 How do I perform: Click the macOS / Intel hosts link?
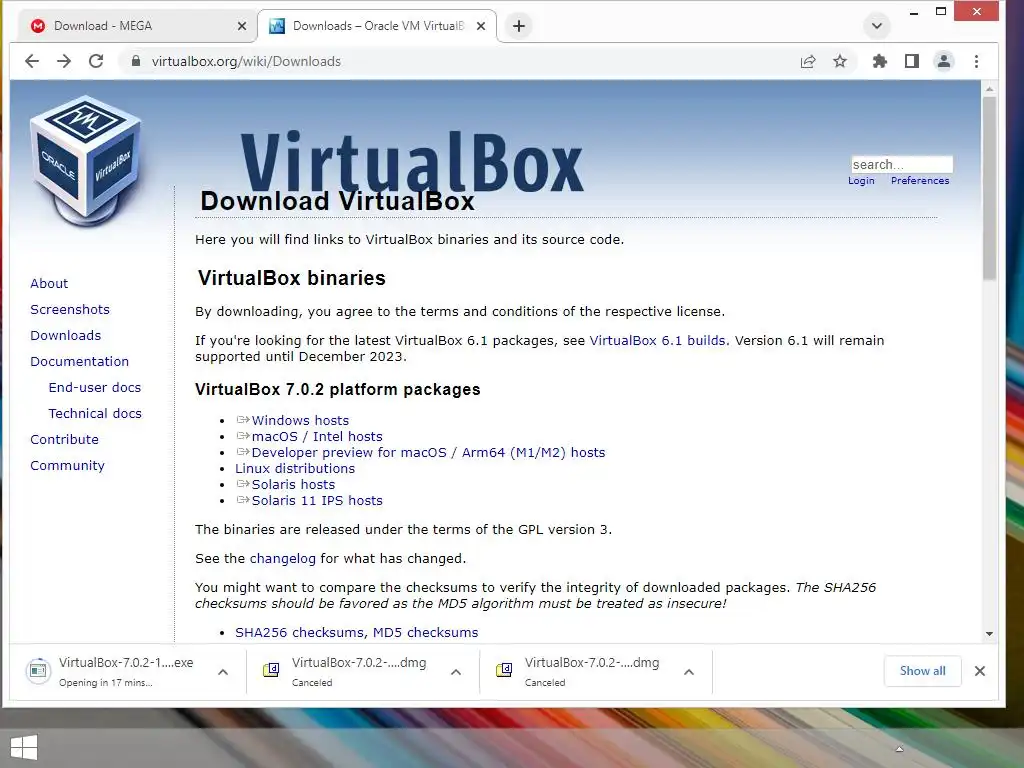pos(317,436)
